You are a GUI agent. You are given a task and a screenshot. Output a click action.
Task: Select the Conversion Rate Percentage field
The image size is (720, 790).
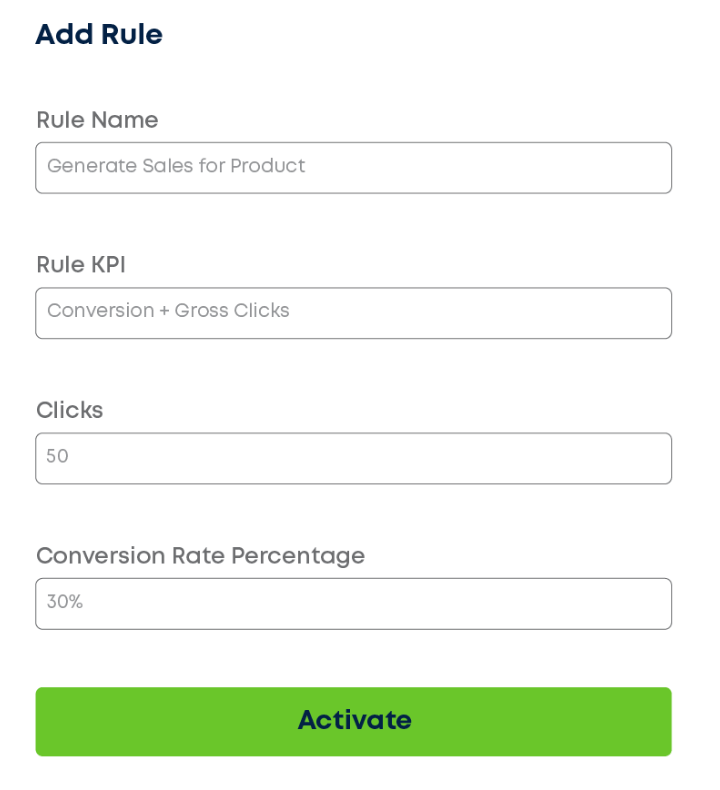(x=353, y=603)
